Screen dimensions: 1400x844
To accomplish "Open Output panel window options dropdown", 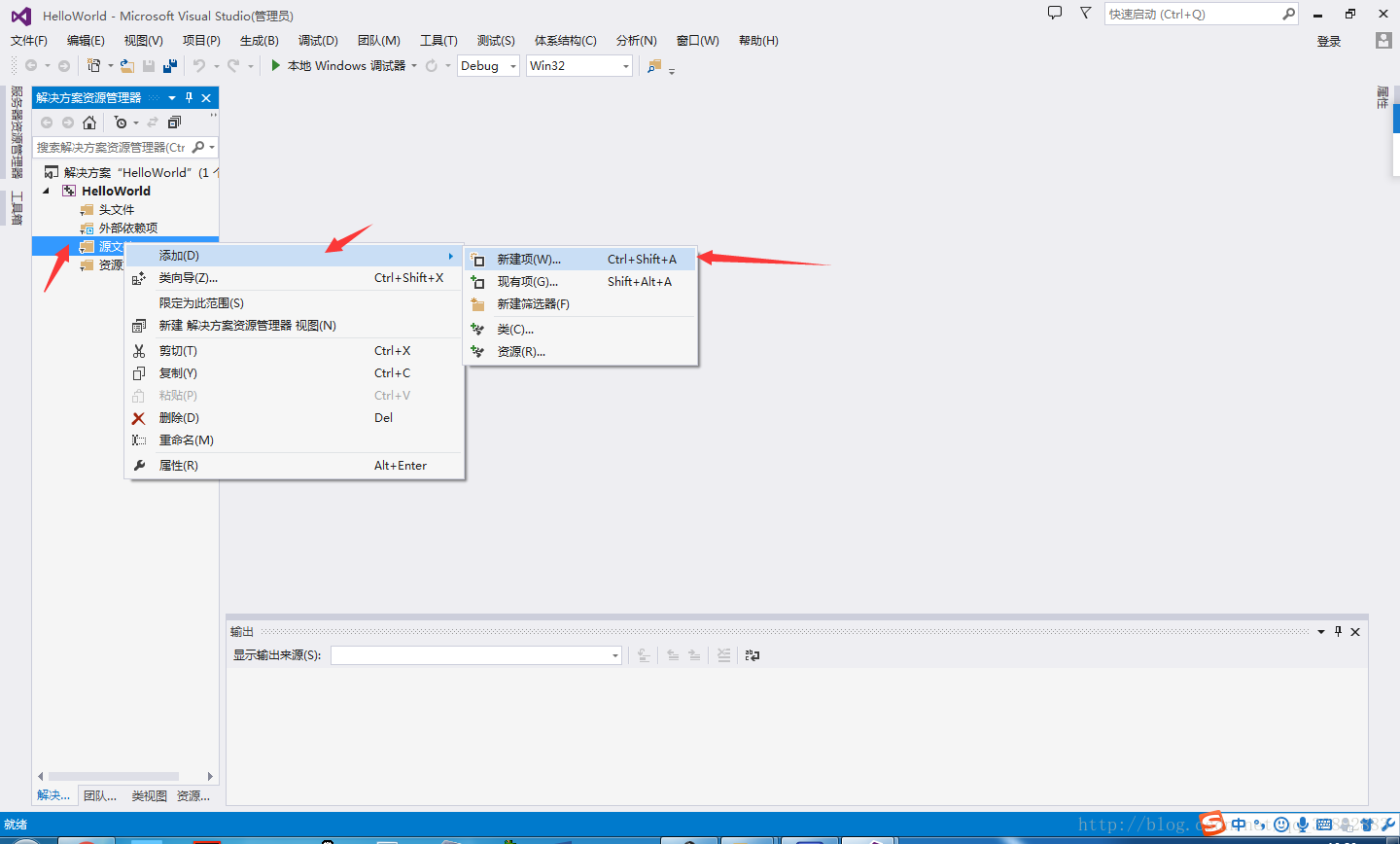I will [x=1321, y=631].
